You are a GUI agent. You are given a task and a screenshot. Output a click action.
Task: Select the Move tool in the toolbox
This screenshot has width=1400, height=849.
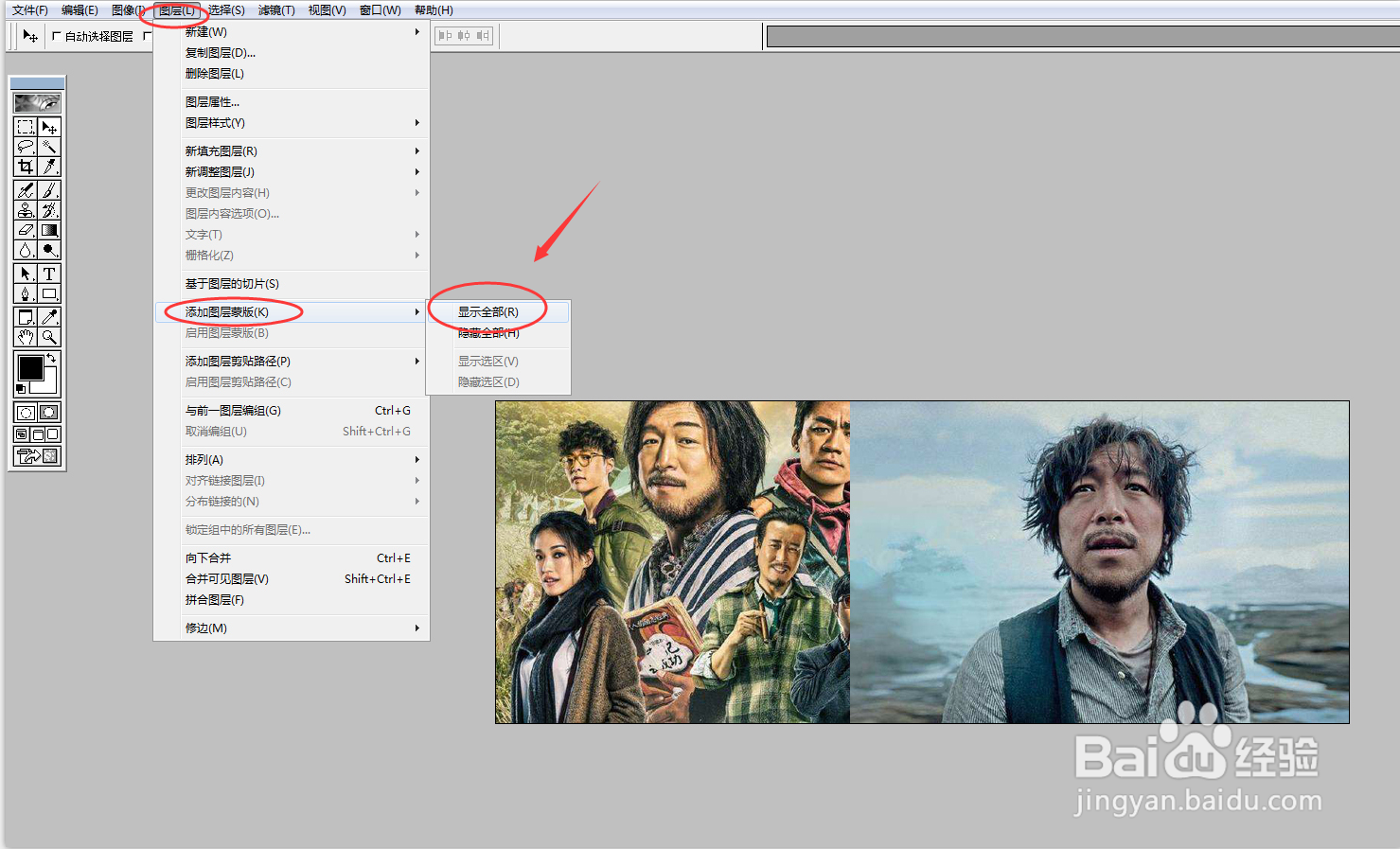click(x=49, y=127)
